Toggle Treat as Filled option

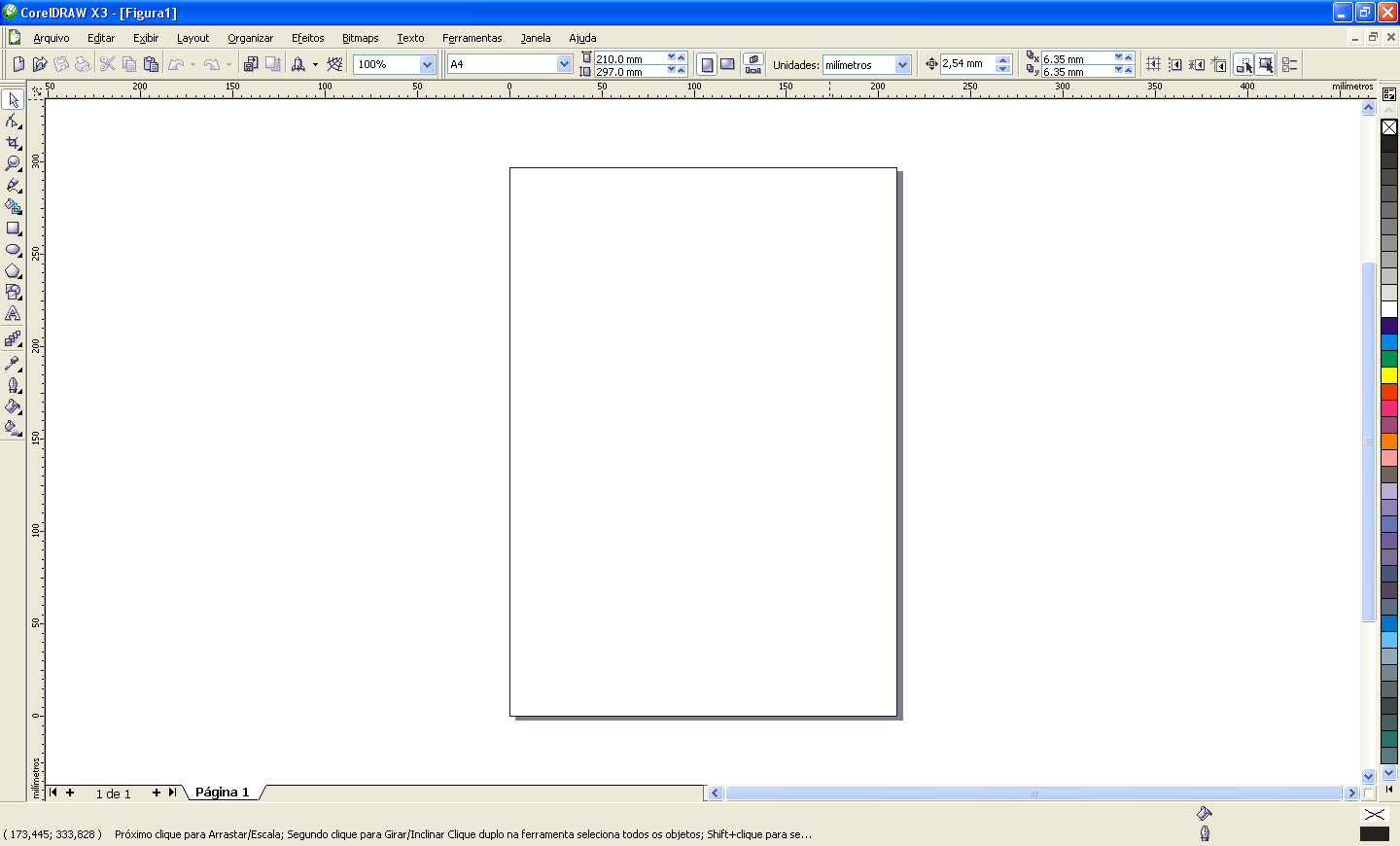(1265, 64)
